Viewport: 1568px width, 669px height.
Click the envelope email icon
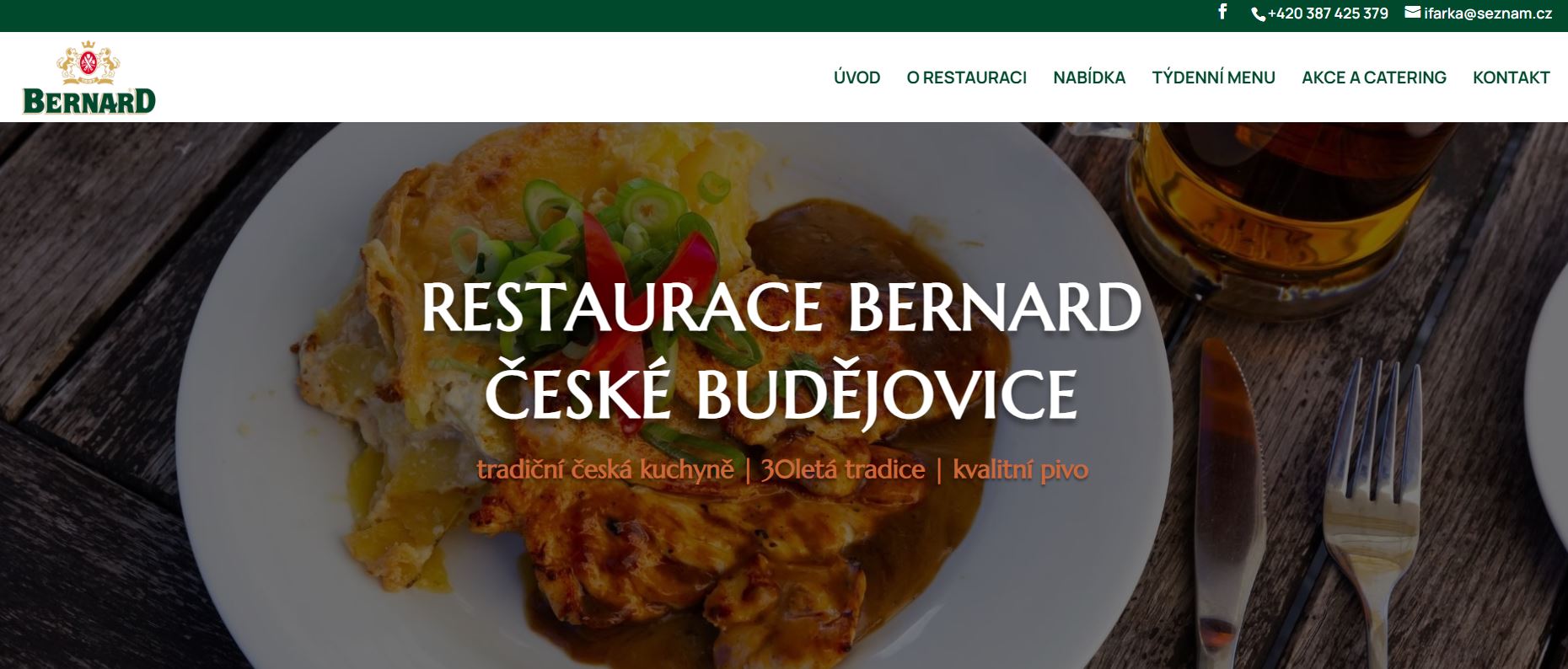[x=1413, y=13]
